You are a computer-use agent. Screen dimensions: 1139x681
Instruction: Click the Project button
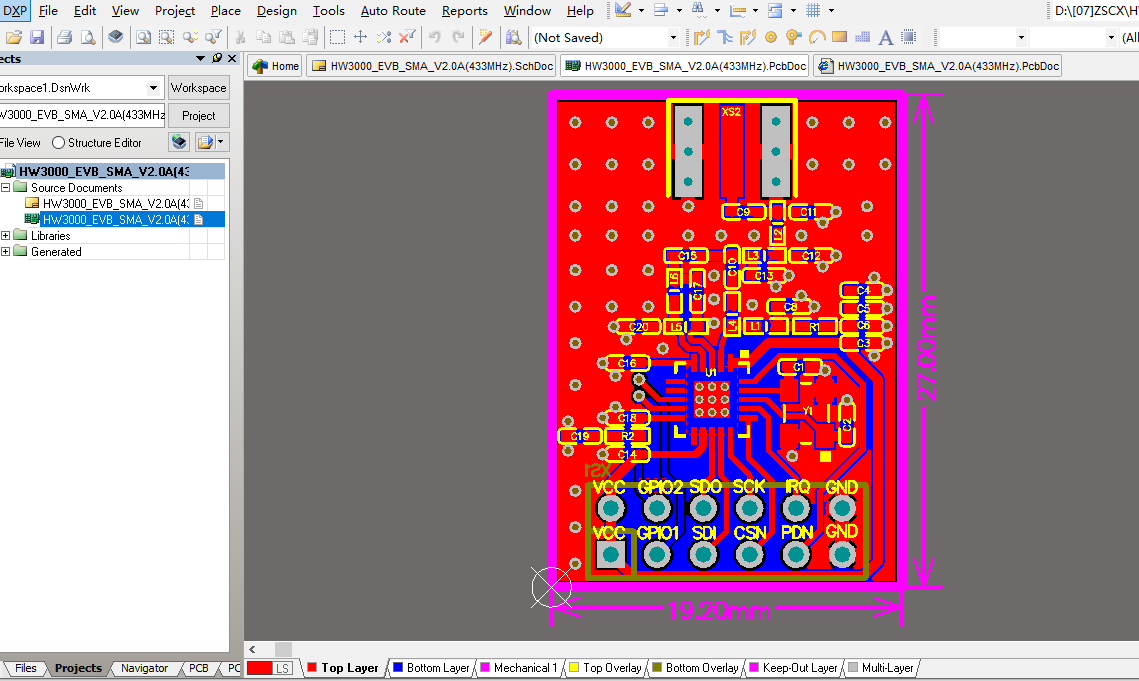pyautogui.click(x=198, y=116)
